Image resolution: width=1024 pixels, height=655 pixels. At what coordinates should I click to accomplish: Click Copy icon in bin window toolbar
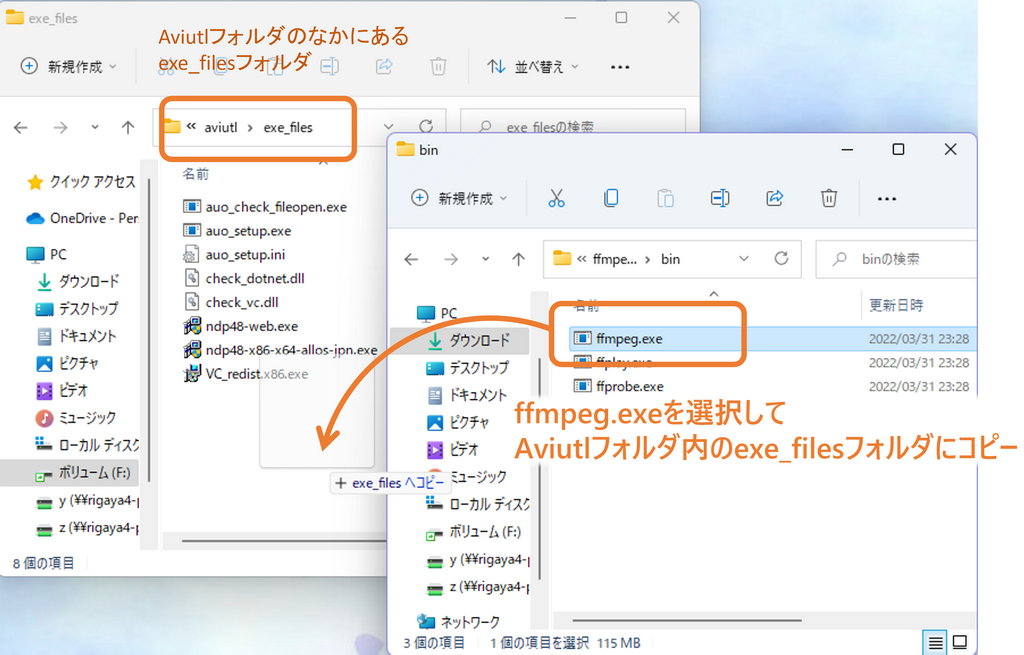611,198
